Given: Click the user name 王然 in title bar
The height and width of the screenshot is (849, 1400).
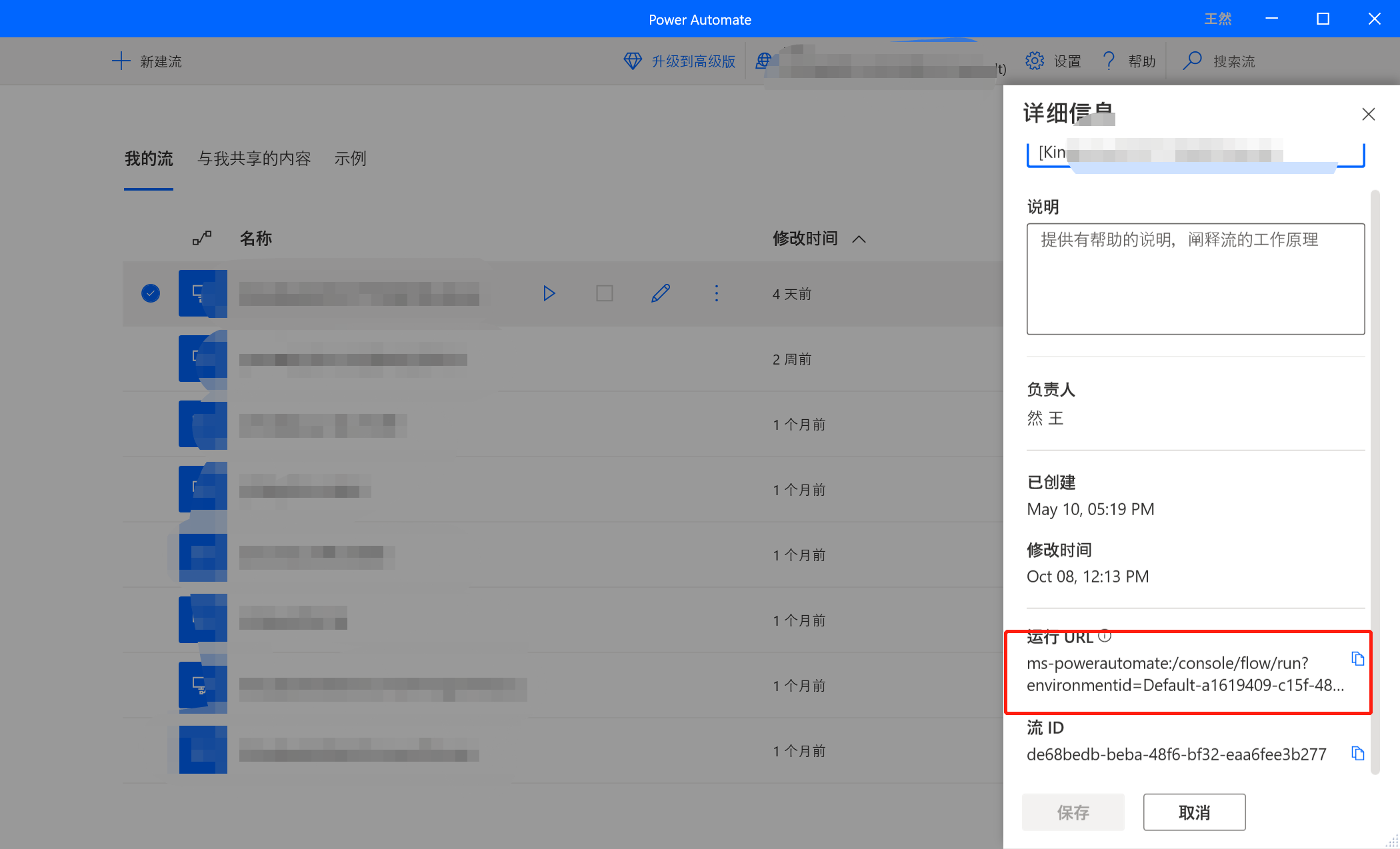Looking at the screenshot, I should pyautogui.click(x=1218, y=19).
